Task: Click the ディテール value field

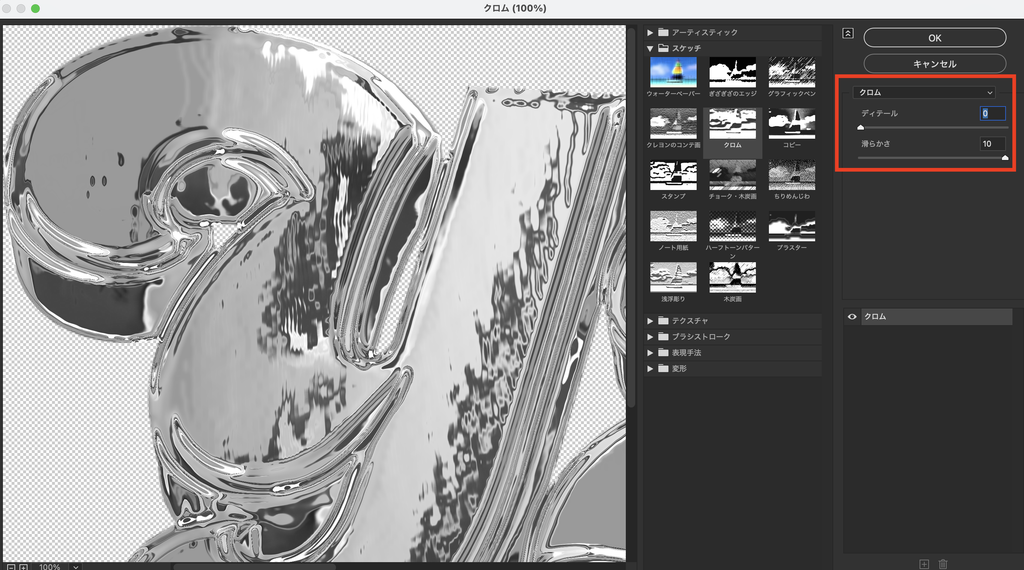Action: point(992,113)
